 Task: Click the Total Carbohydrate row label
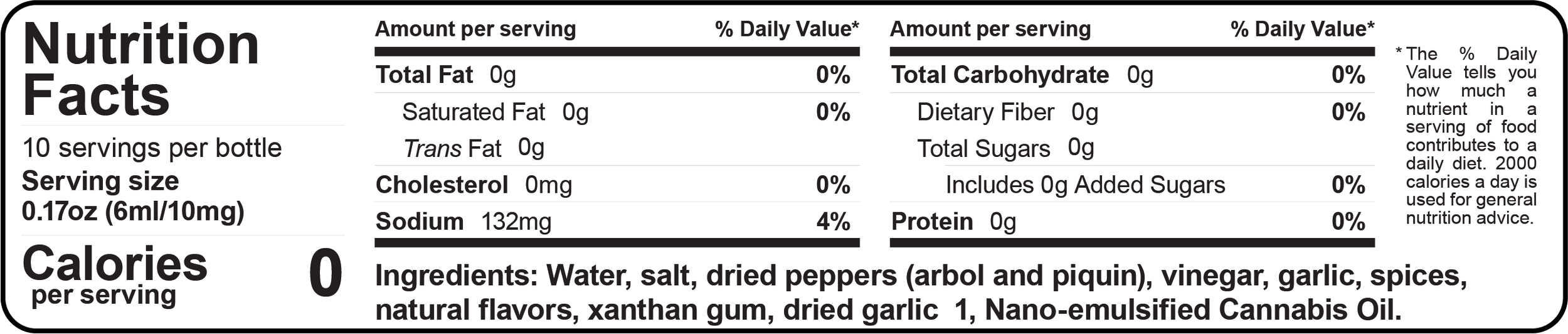point(1000,75)
